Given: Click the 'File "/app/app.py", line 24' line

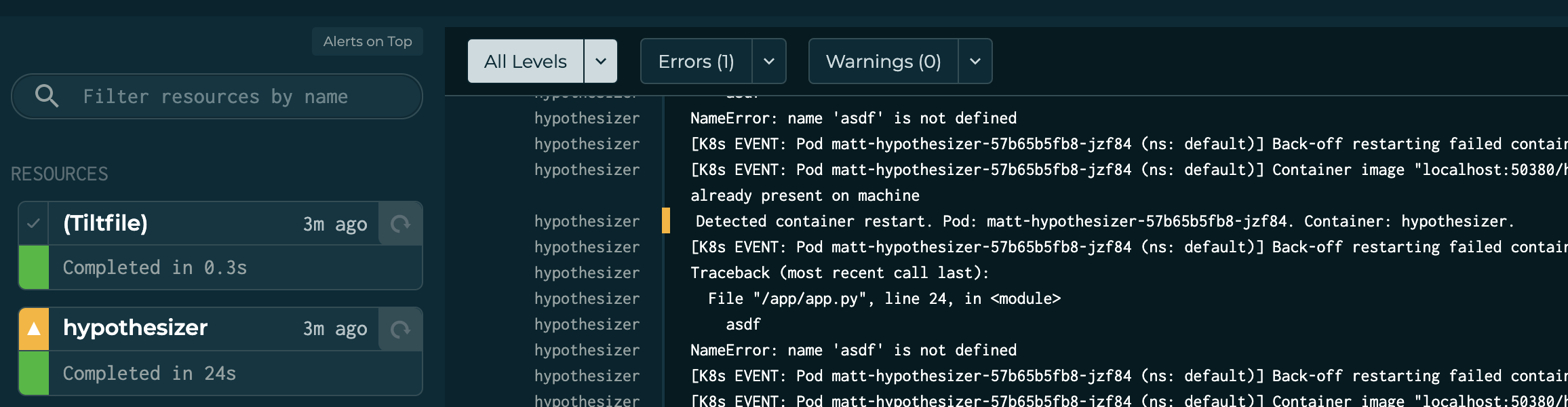Looking at the screenshot, I should [884, 298].
